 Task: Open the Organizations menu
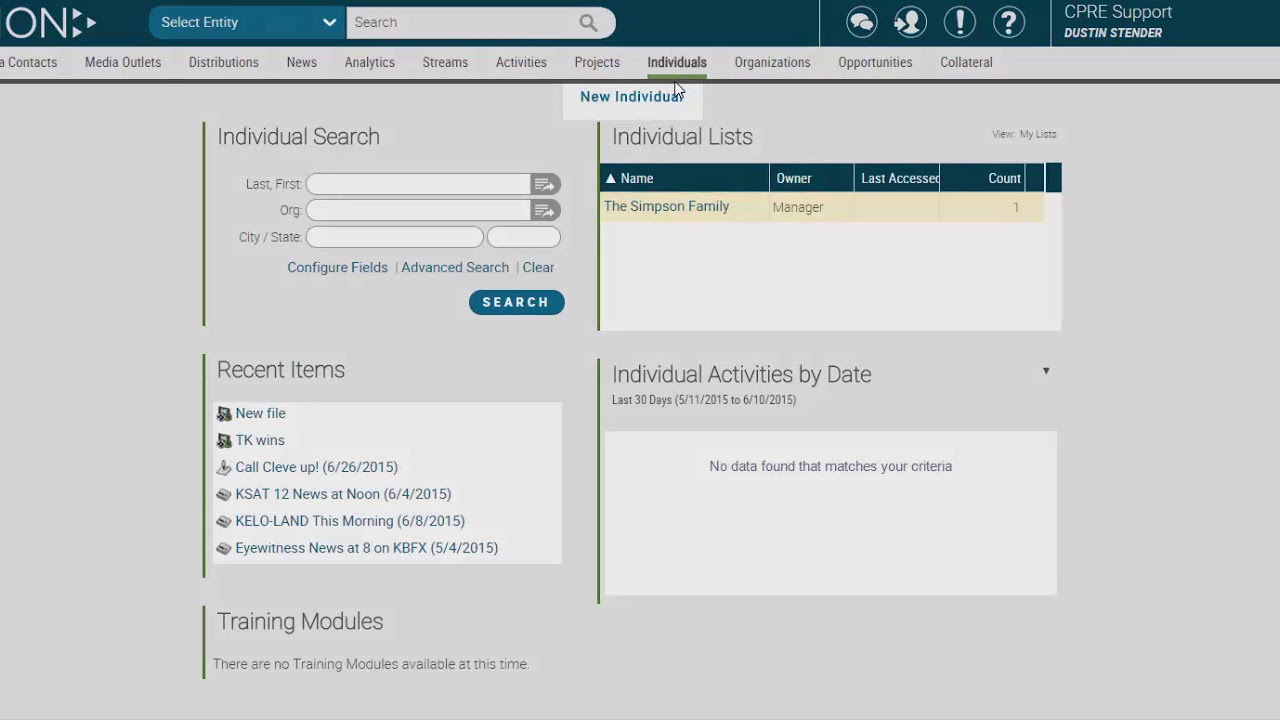tap(772, 62)
